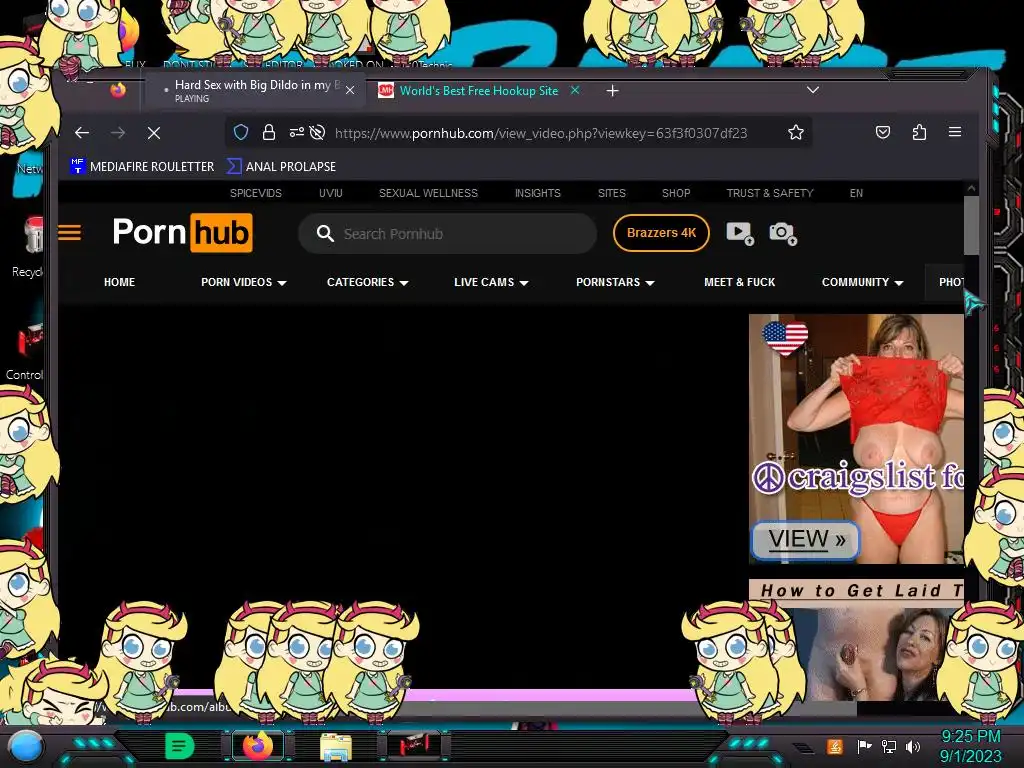Click the site logo to go home
The image size is (1024, 768).
click(182, 232)
